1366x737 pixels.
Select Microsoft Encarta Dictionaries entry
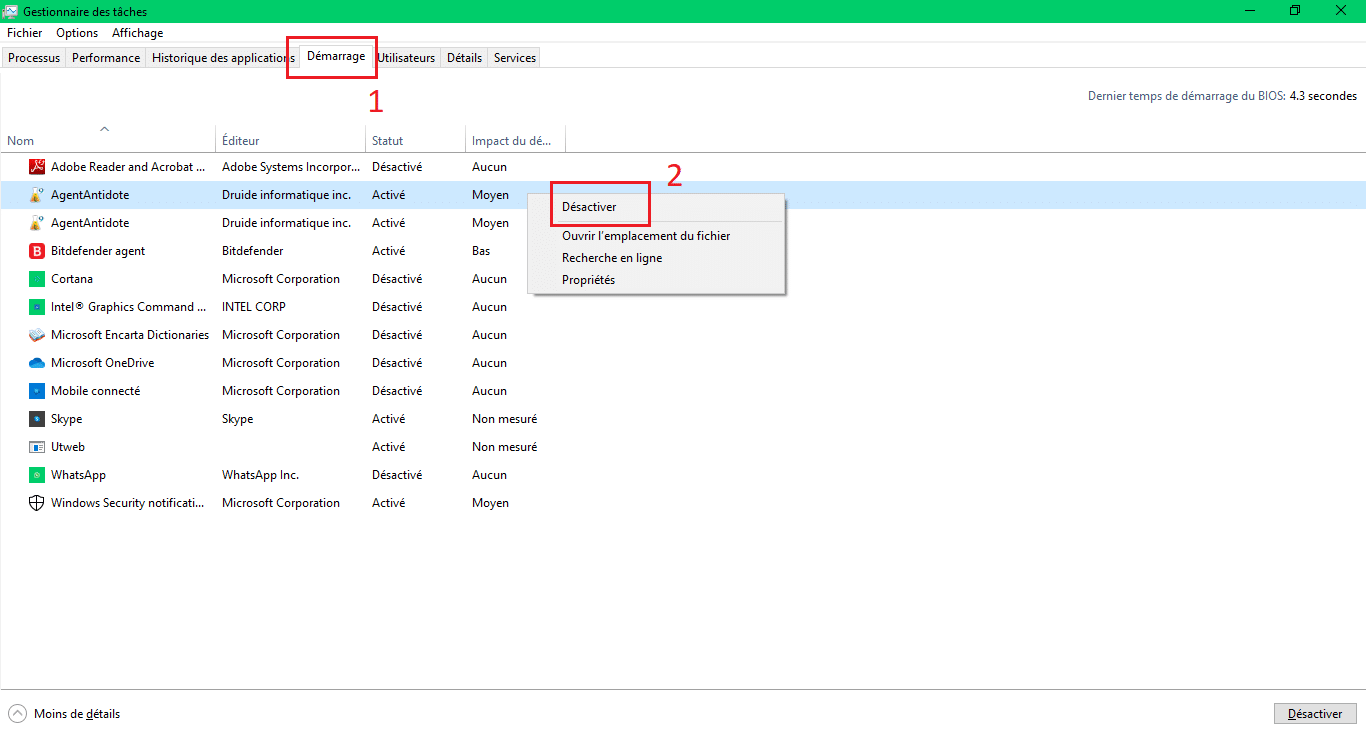click(130, 335)
